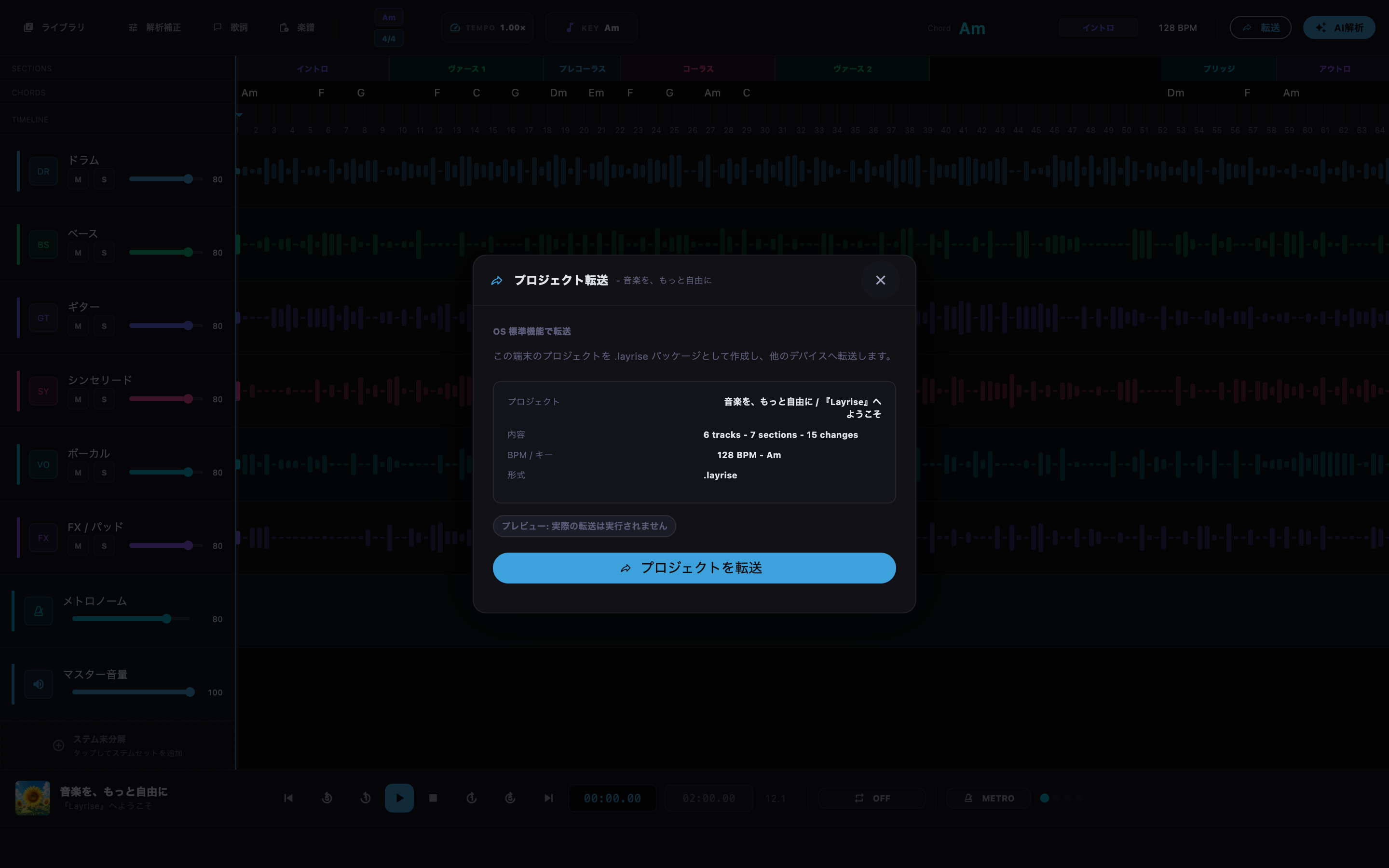1389x868 pixels.
Task: Adjust the ドラム volume slider
Action: (166, 179)
